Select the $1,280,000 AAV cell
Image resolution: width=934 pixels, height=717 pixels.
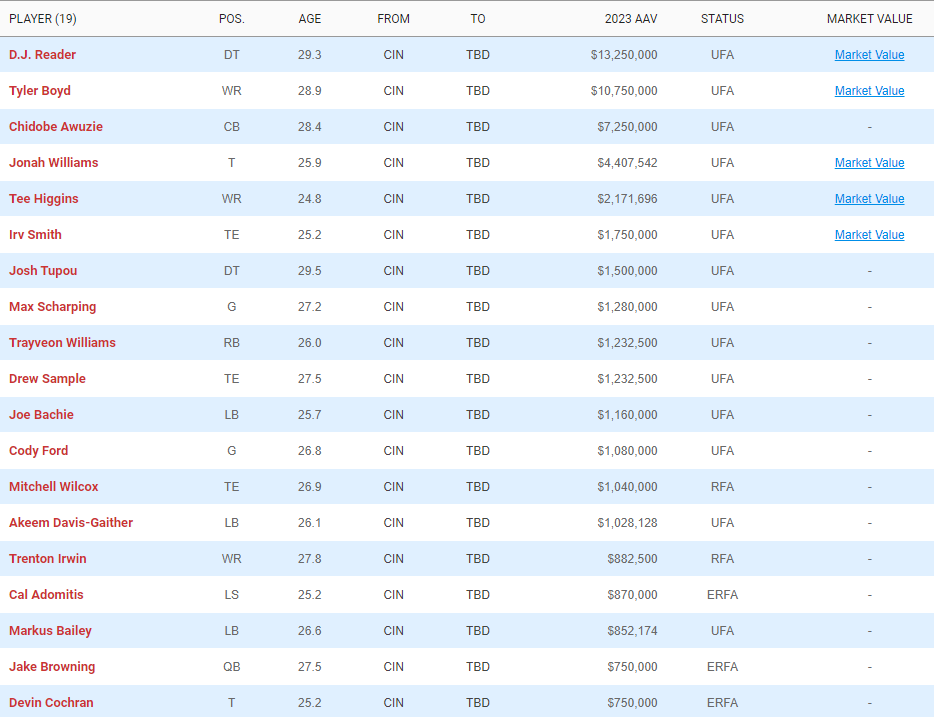(x=627, y=307)
